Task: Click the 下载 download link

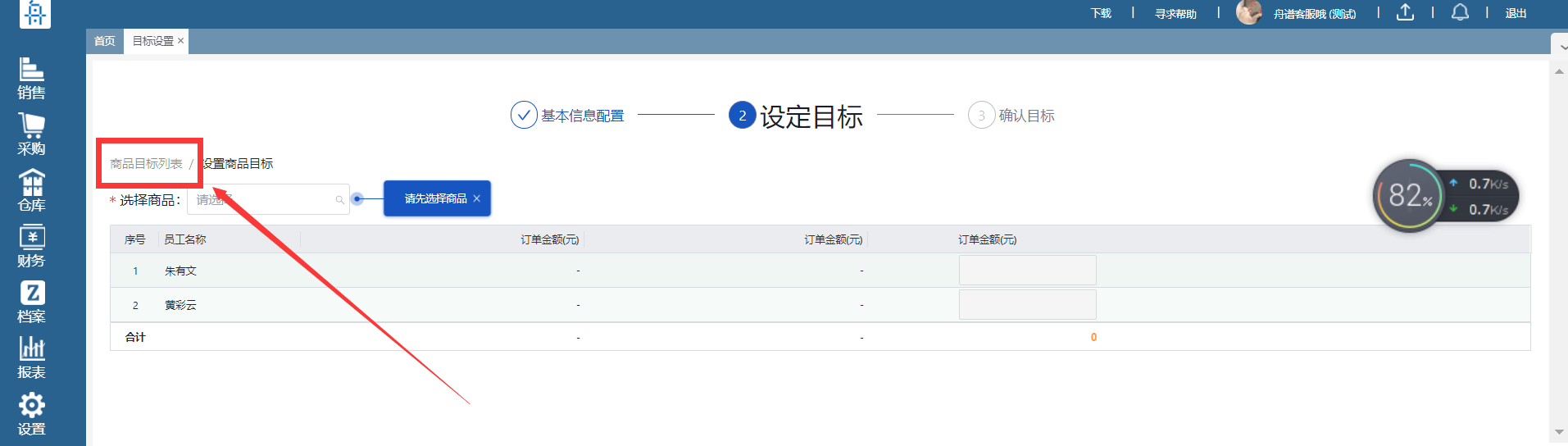Action: click(1101, 14)
